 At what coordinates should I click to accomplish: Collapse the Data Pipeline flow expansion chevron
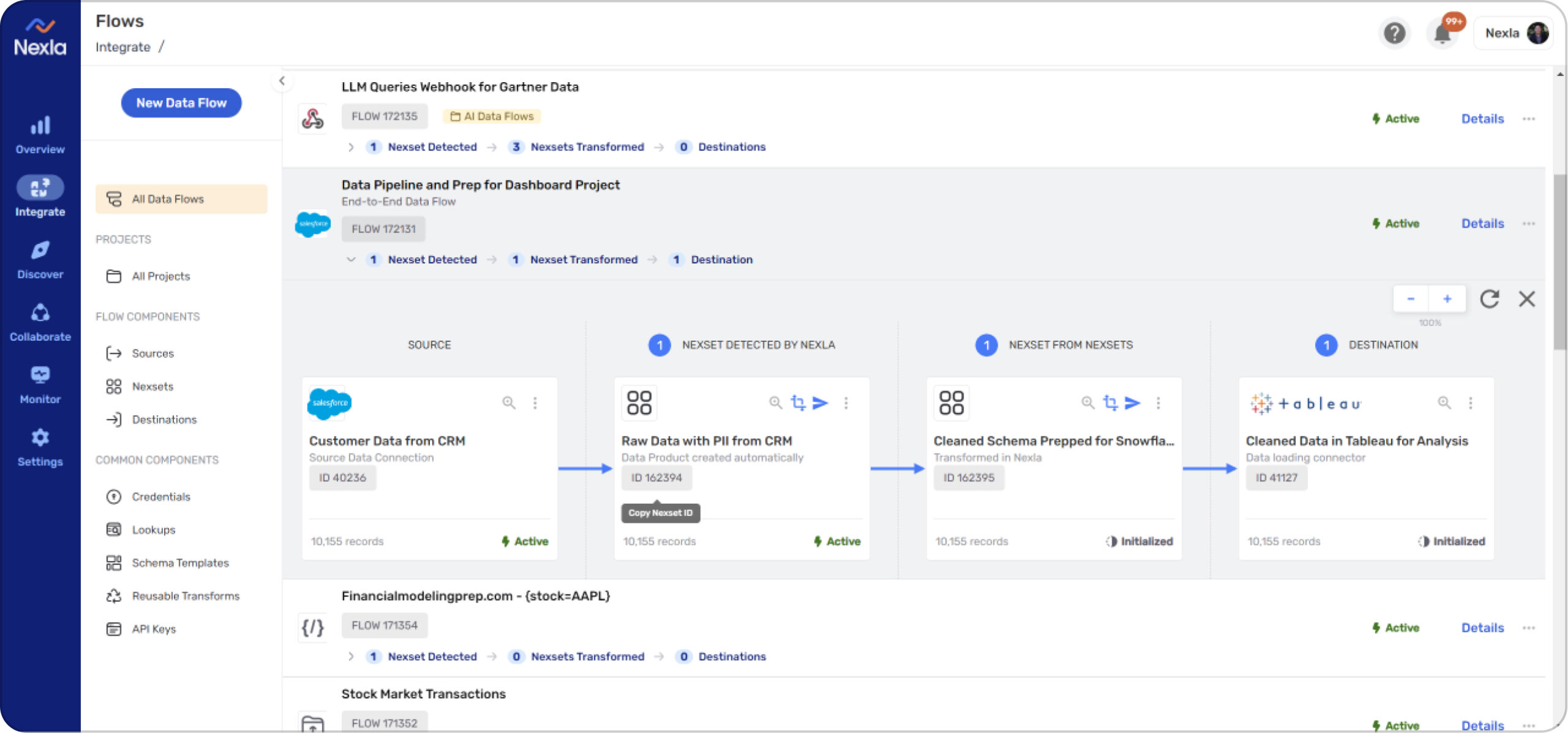click(351, 259)
